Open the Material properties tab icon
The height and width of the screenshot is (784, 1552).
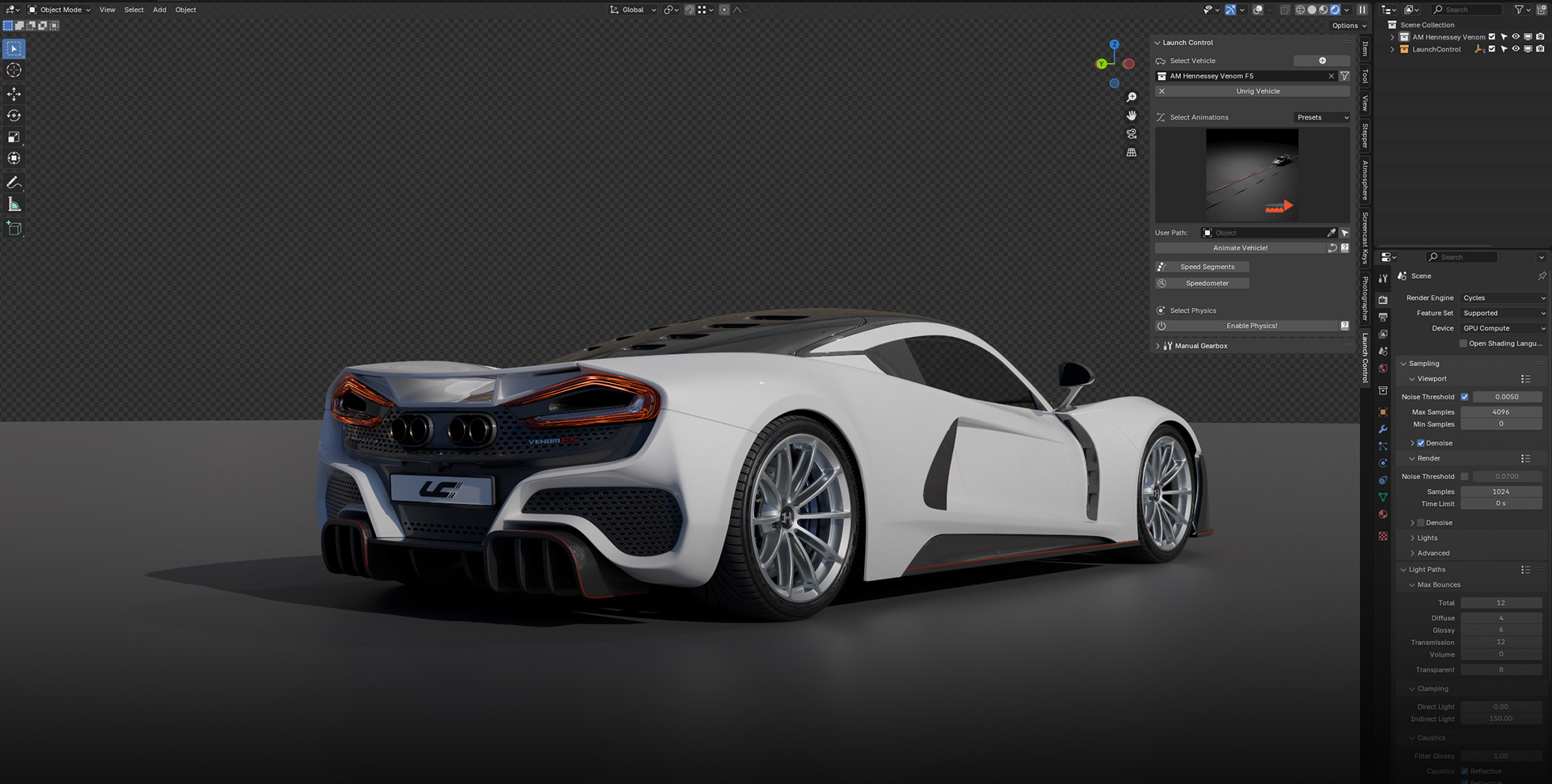(x=1383, y=514)
